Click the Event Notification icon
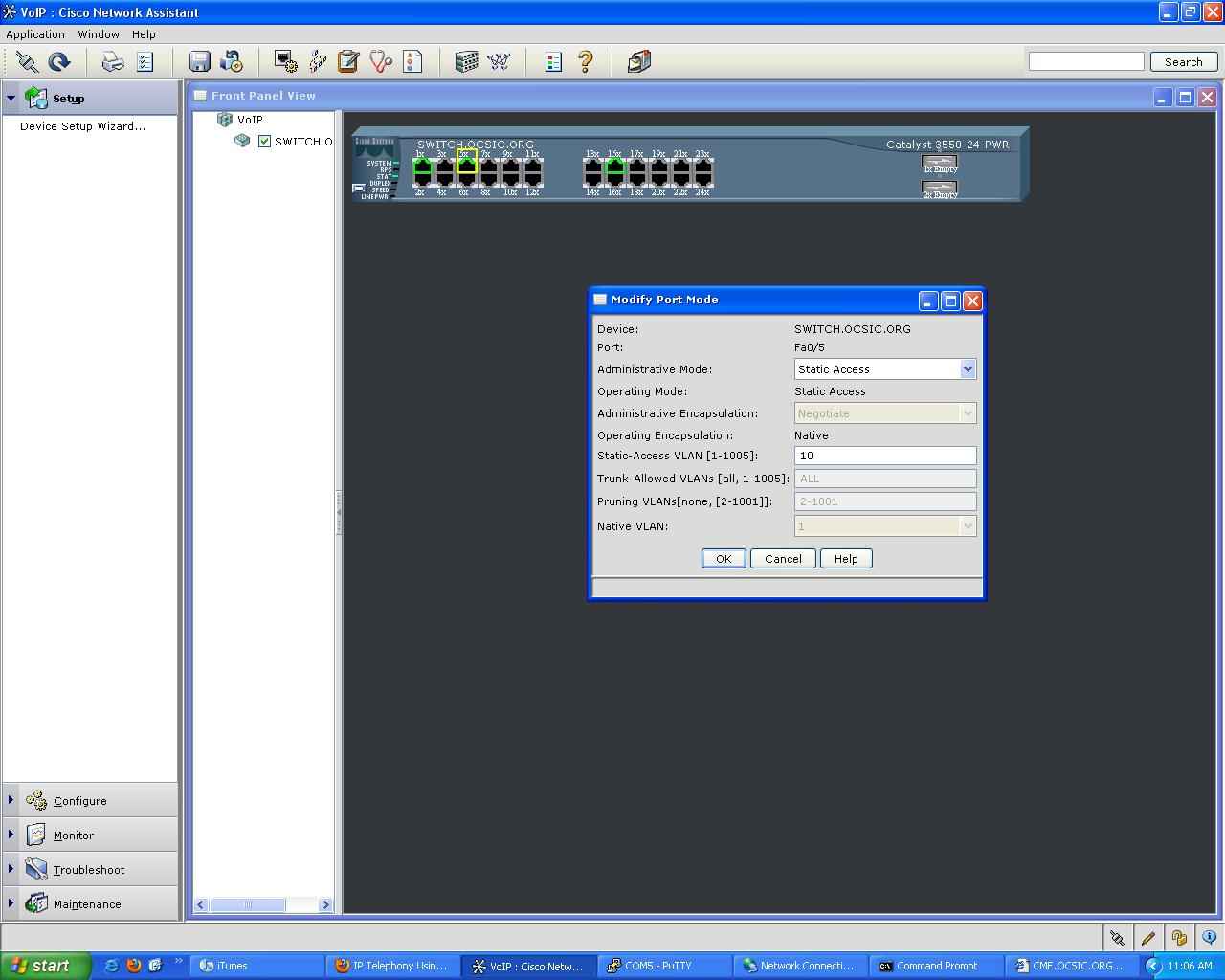Screen dimensions: 1225x980 412,62
